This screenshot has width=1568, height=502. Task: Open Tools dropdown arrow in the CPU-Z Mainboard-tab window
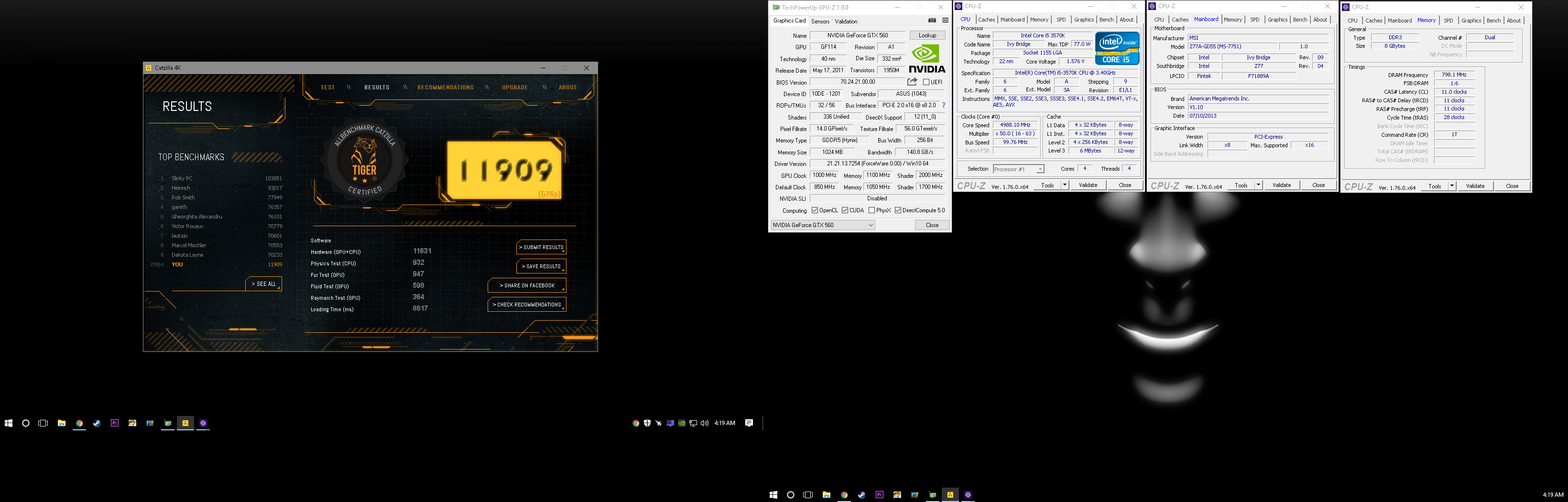pyautogui.click(x=1258, y=185)
